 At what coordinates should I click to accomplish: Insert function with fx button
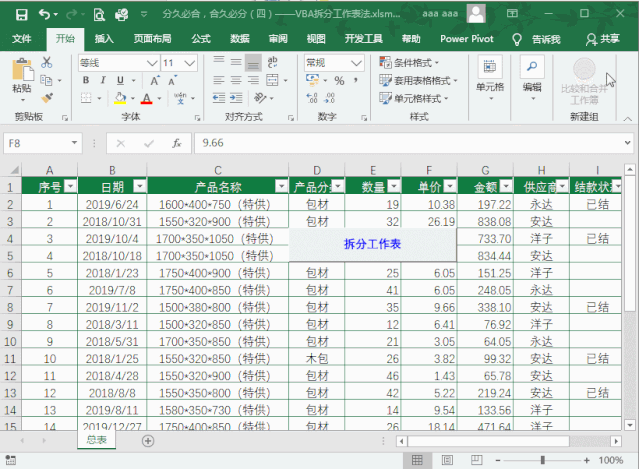point(176,143)
